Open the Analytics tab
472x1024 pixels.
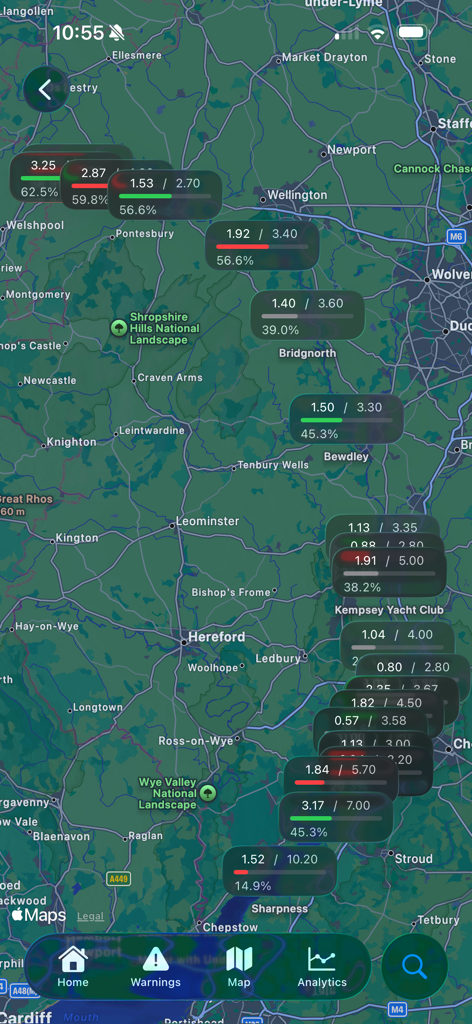pos(322,967)
